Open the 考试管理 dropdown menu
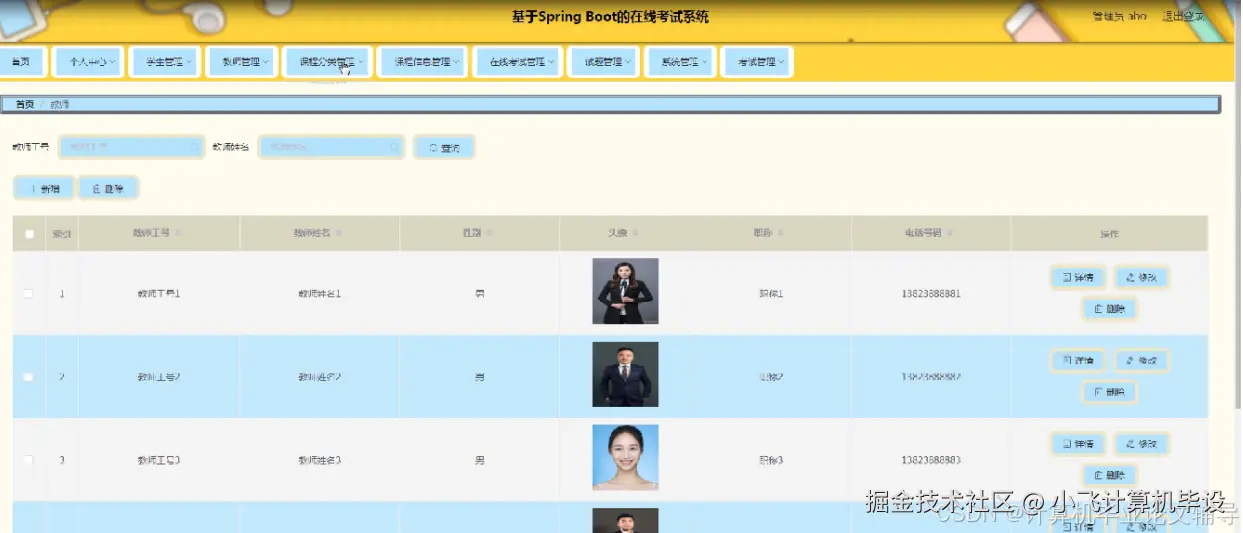The height and width of the screenshot is (533, 1243). 757,62
